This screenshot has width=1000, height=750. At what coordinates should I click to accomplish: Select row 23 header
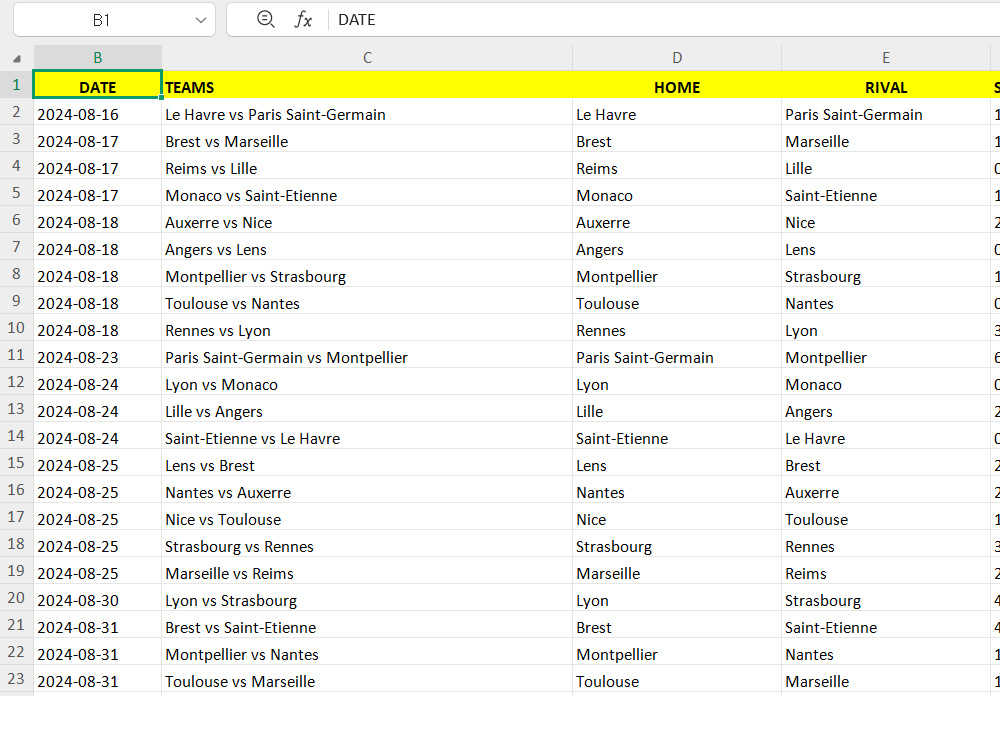click(x=17, y=679)
